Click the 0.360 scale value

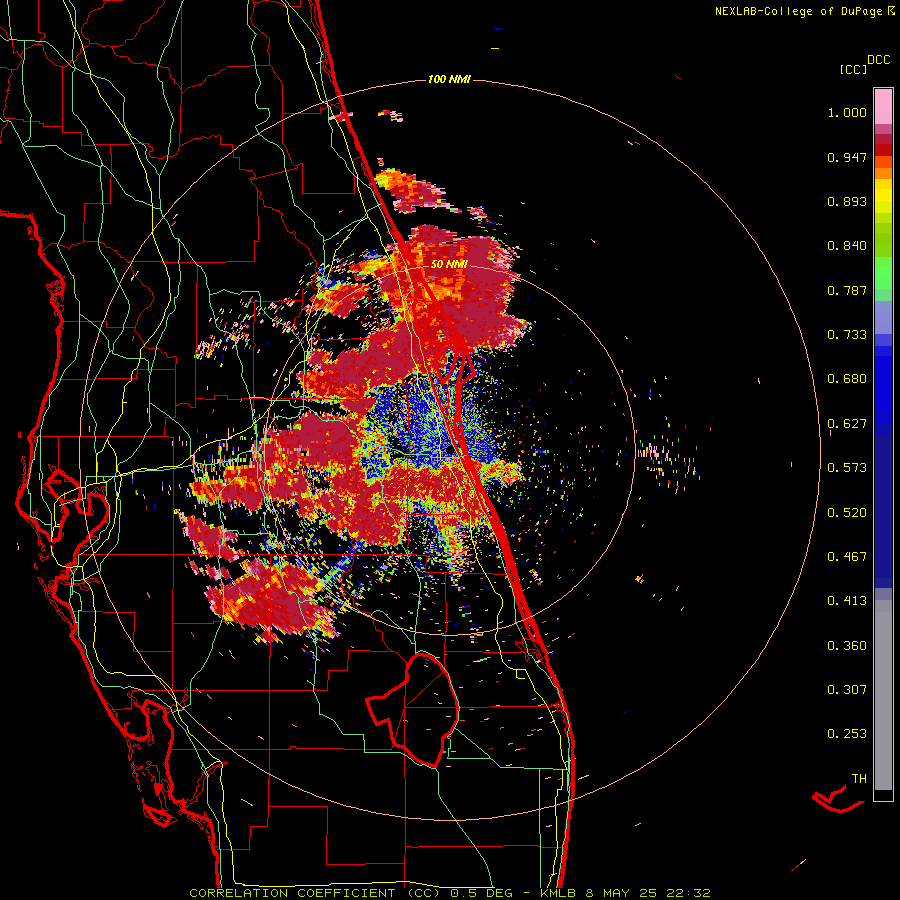click(x=847, y=646)
